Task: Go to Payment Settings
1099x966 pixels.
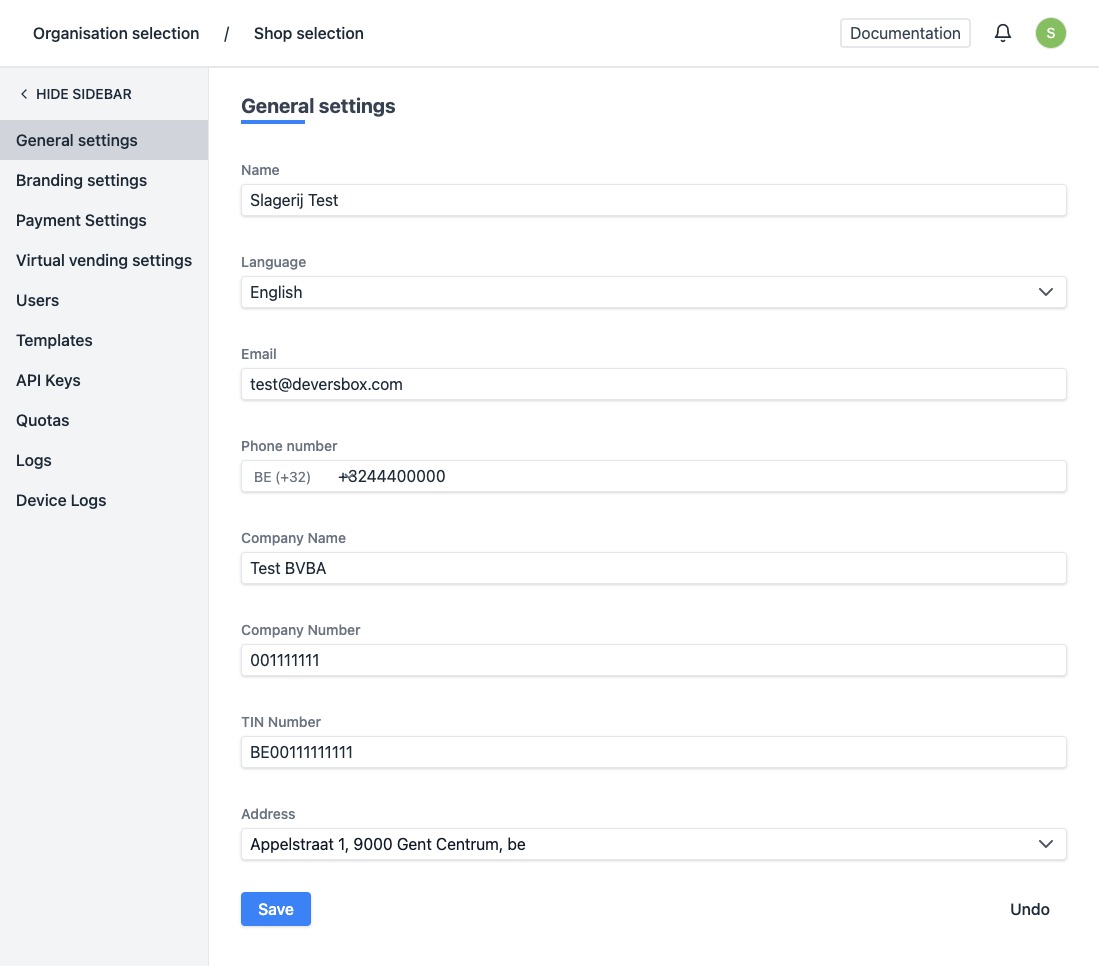Action: click(81, 220)
